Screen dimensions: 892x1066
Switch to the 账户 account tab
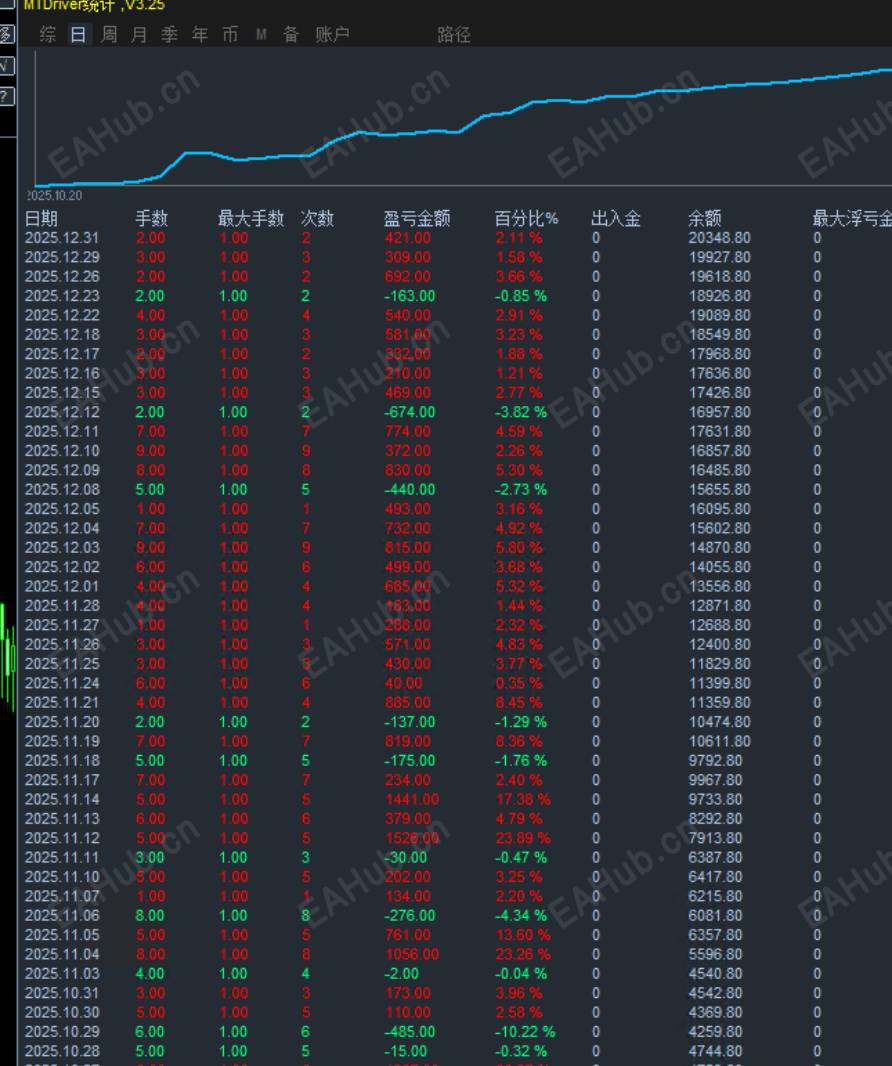[332, 34]
